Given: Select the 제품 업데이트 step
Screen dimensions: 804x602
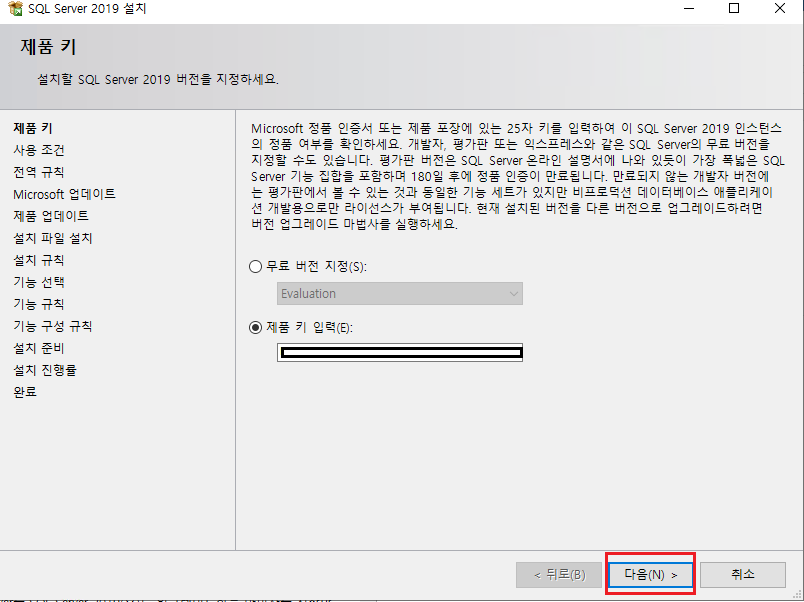Looking at the screenshot, I should [x=51, y=216].
